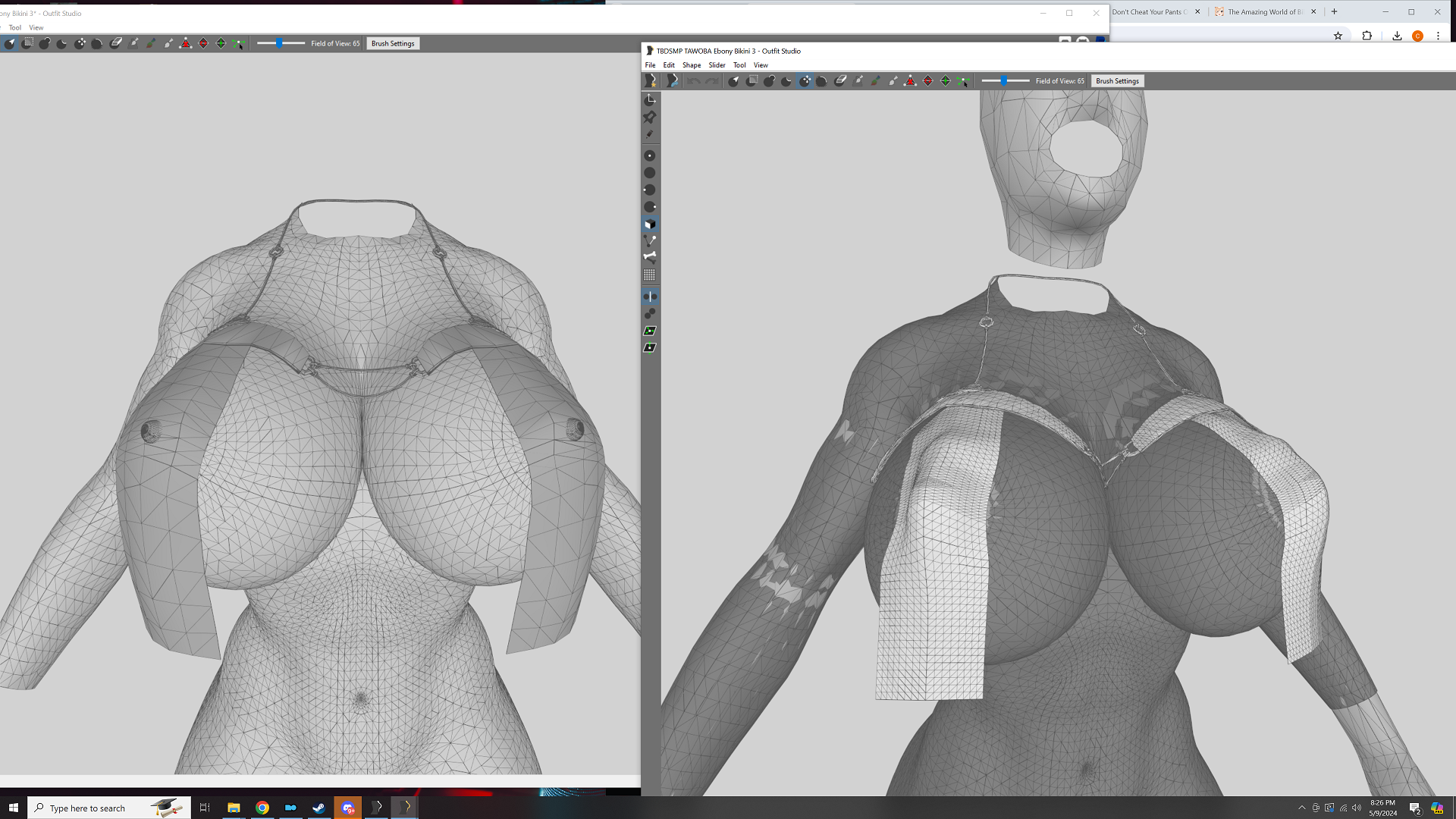Select Move Vertex tool in front window
Image resolution: width=1456 pixels, height=819 pixels.
(963, 81)
